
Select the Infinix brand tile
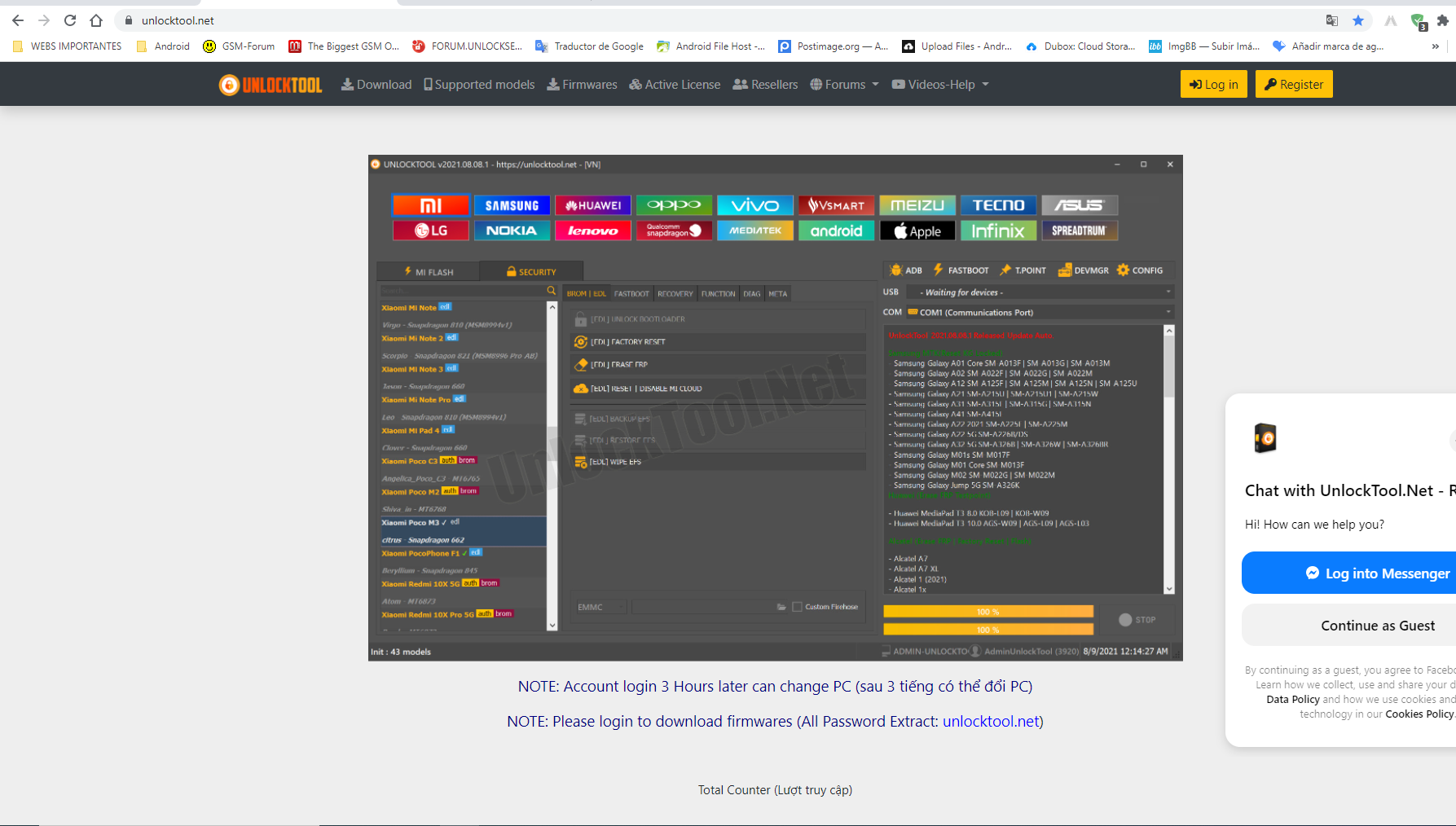click(x=998, y=231)
